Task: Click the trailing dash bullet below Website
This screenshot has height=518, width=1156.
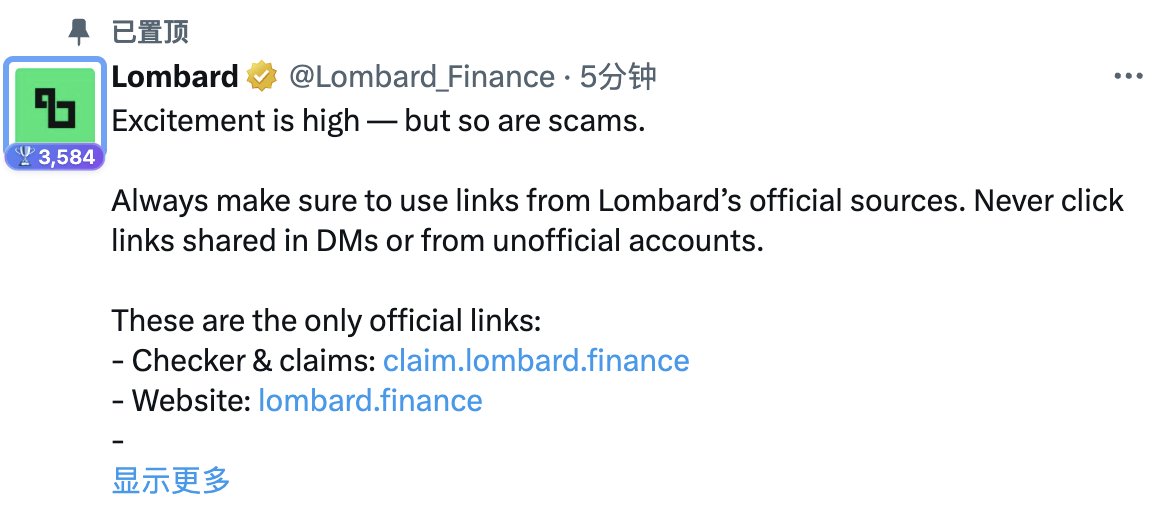Action: point(117,441)
